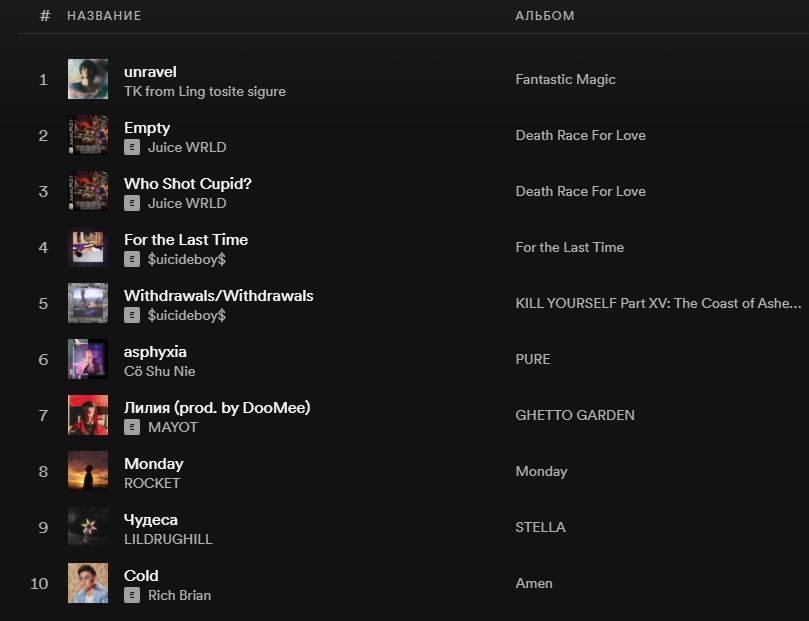The image size is (809, 621).
Task: Open LILDRUGHILL artist page
Action: click(x=167, y=539)
